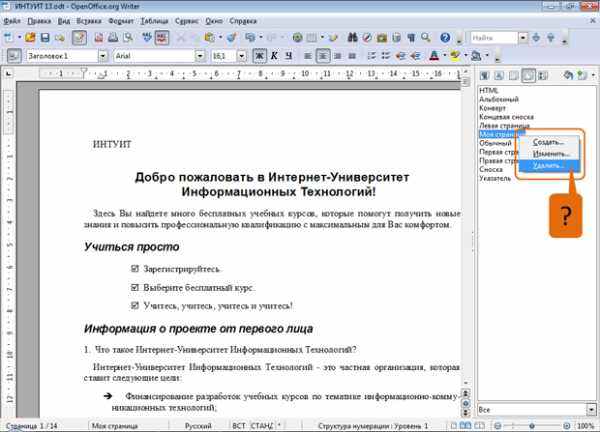
Task: Apply highlighting with the yellow marker icon
Action: pyautogui.click(x=455, y=56)
